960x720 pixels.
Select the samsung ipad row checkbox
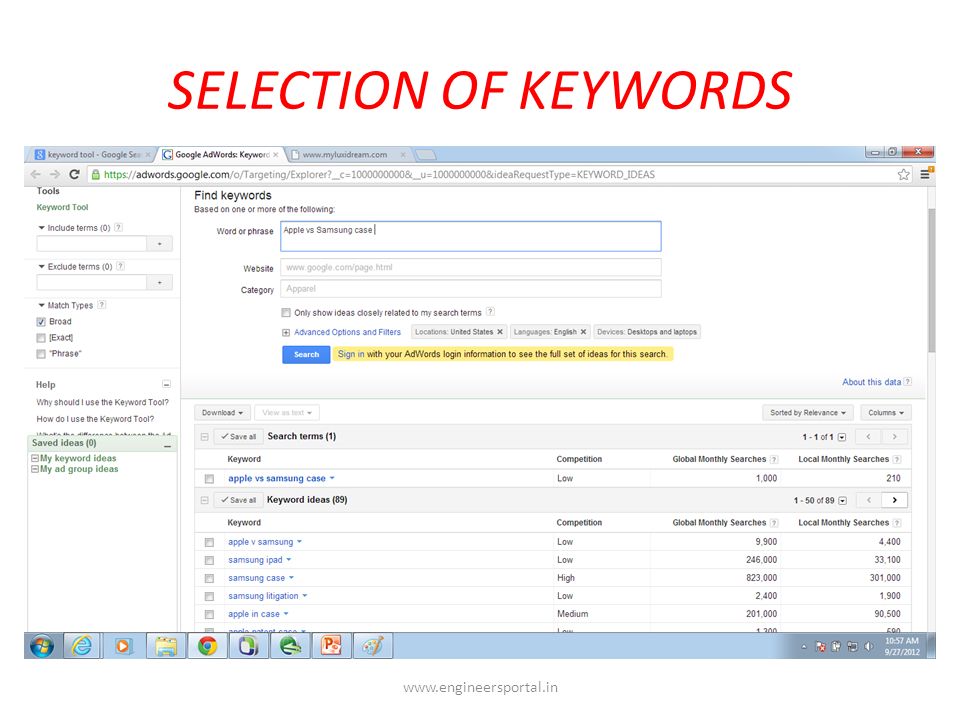click(209, 560)
